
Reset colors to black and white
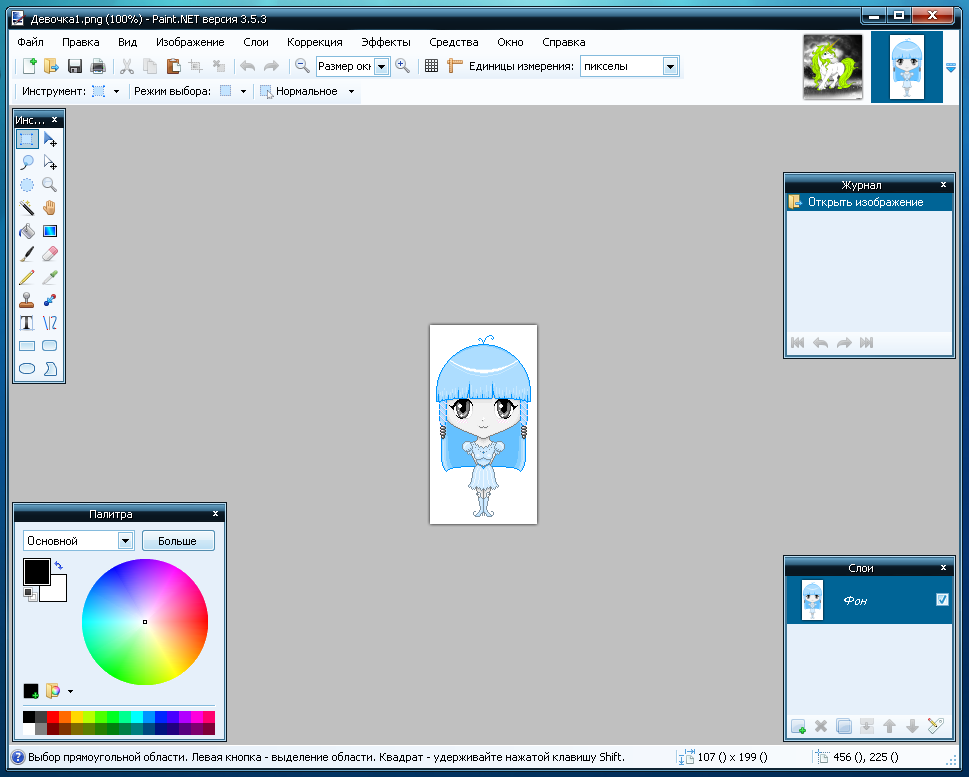[30, 595]
